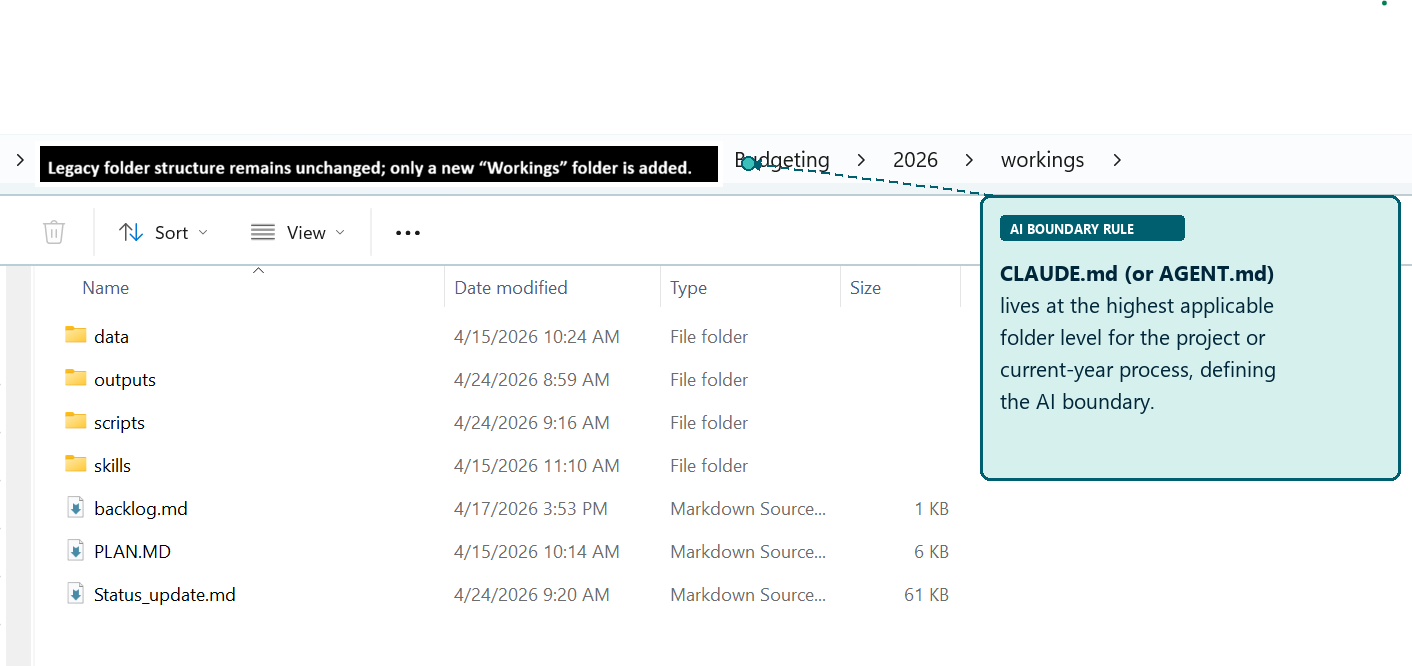Open the View options dropdown
Screen dimensions: 1412x666
(x=298, y=232)
